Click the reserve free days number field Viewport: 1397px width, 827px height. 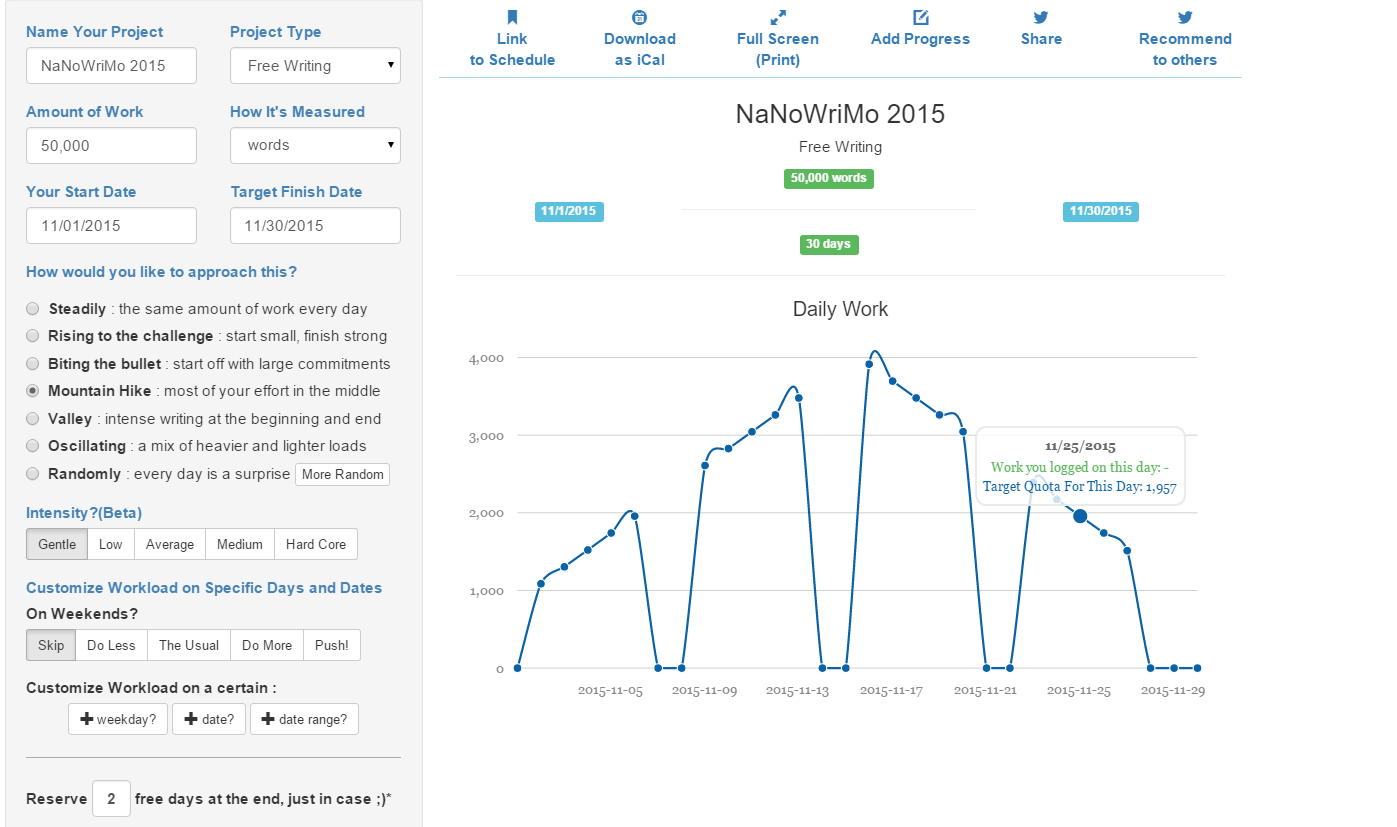111,799
